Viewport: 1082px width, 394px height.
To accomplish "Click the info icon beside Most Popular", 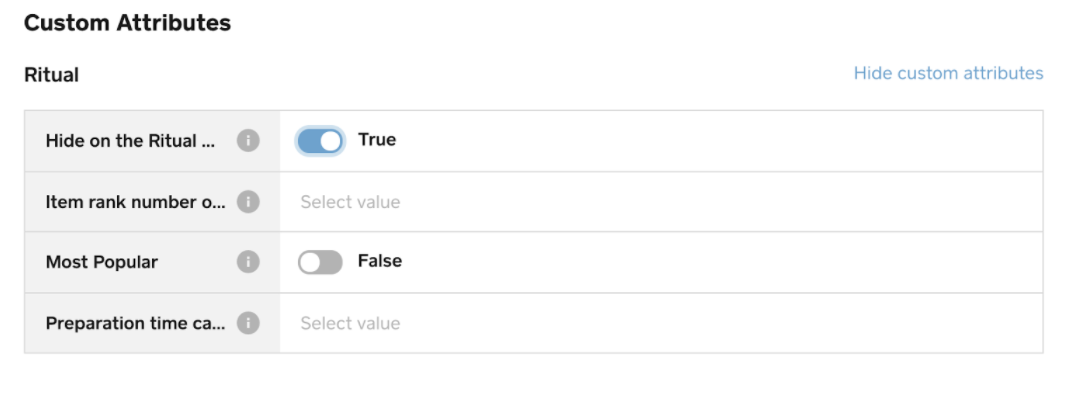I will click(x=248, y=262).
